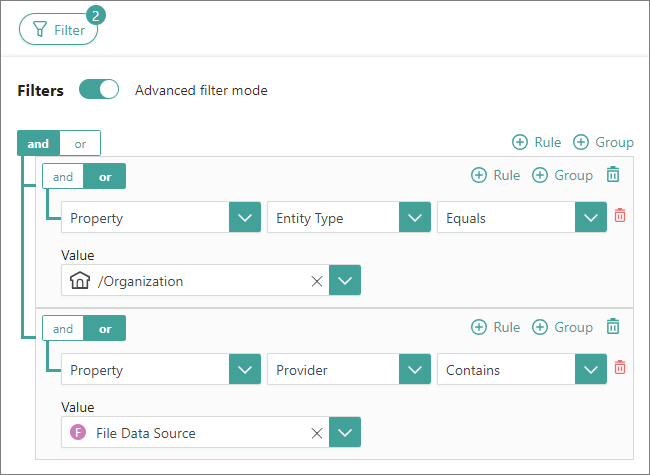
Task: Delete the first filter group
Action: [x=613, y=175]
